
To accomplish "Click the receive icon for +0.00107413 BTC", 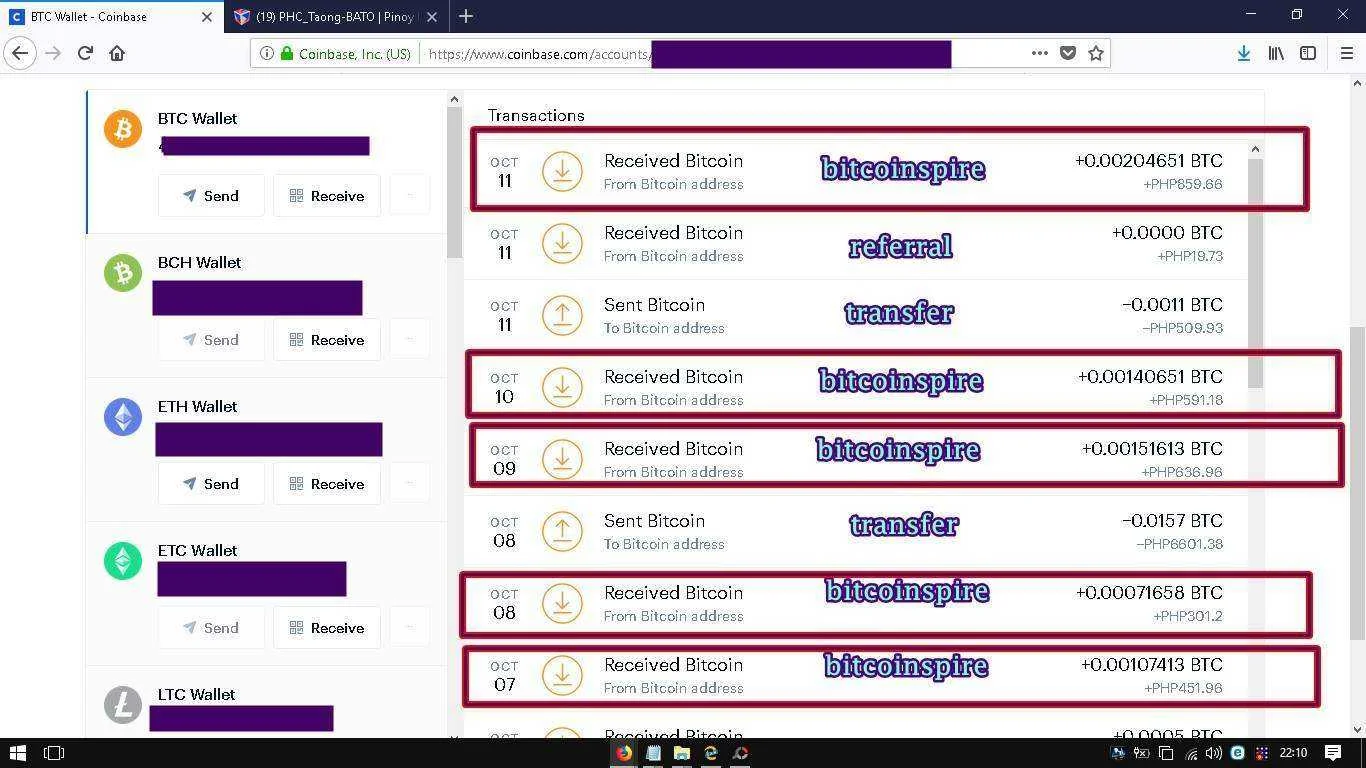I will click(562, 675).
